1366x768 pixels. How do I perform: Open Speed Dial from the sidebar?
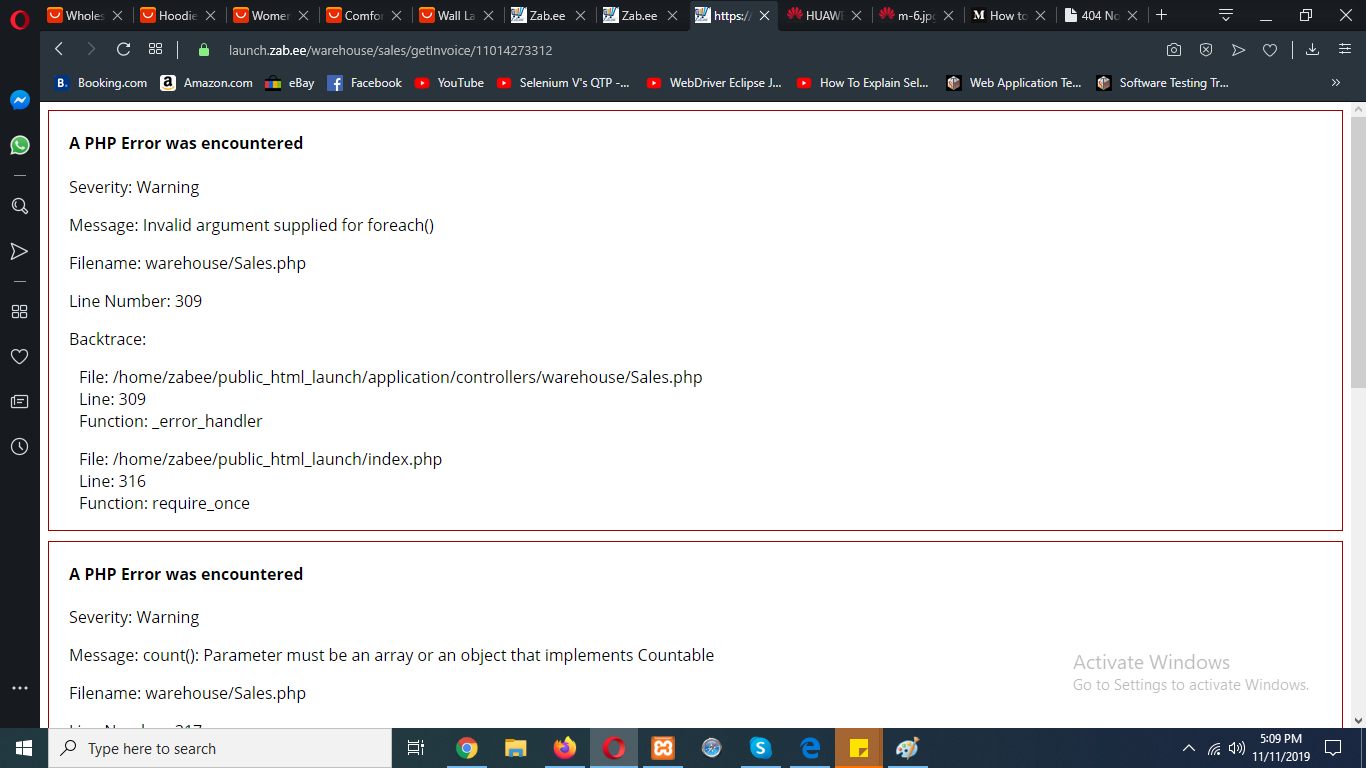point(19,311)
